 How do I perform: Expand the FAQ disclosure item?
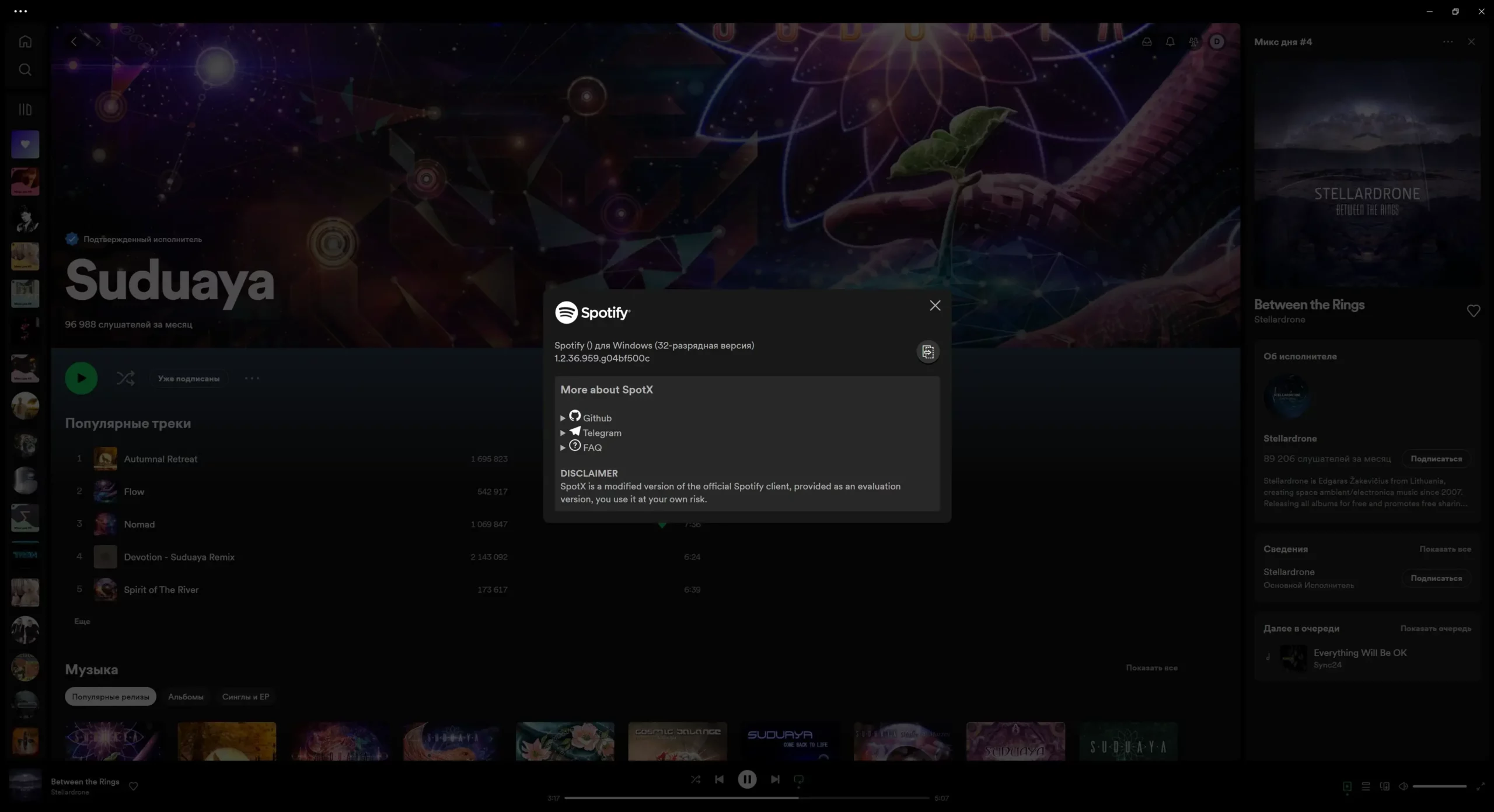pos(563,447)
